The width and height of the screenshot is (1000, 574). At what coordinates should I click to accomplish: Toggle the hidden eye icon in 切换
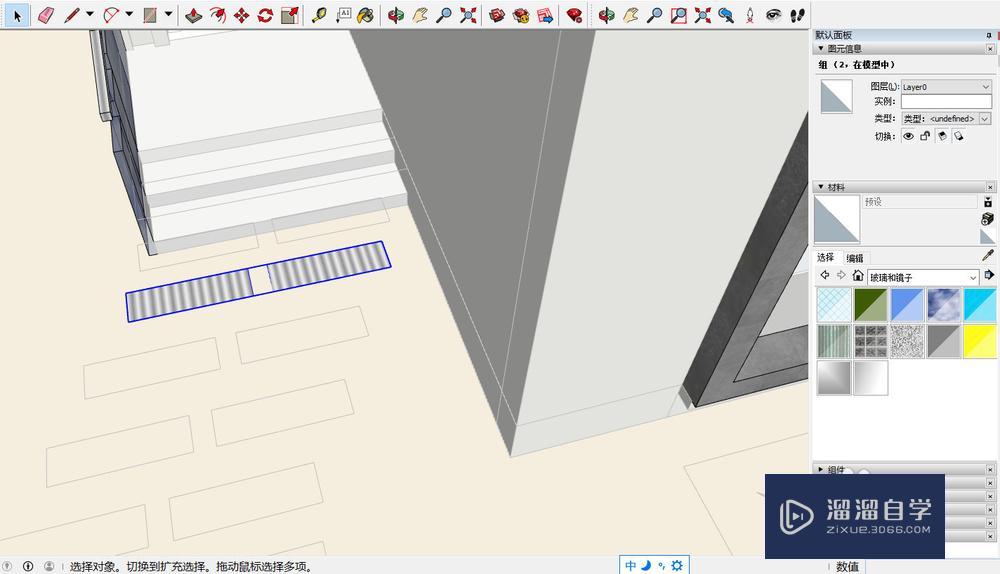point(908,136)
